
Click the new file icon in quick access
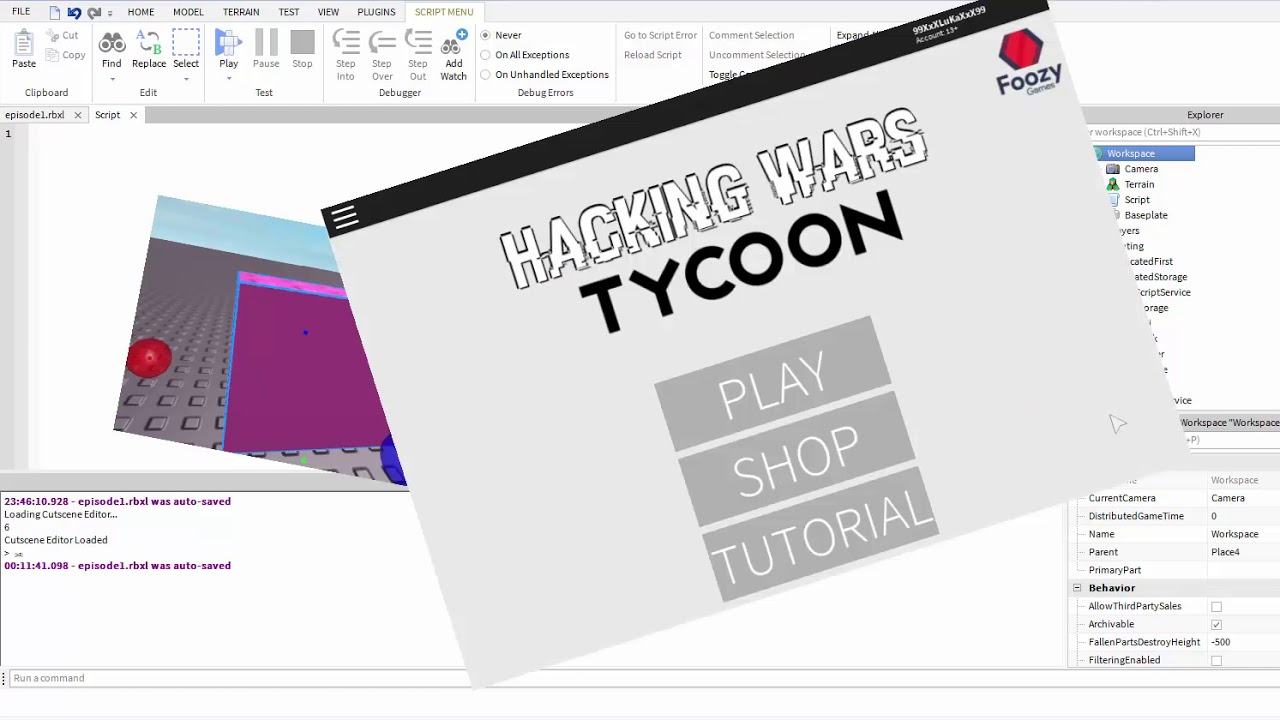(x=54, y=12)
